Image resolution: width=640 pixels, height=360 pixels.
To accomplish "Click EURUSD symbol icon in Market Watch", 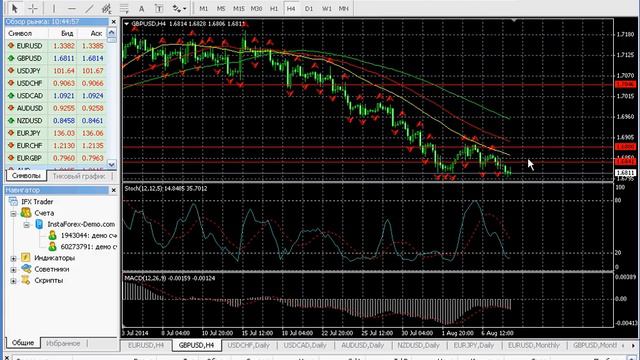I will tap(11, 46).
